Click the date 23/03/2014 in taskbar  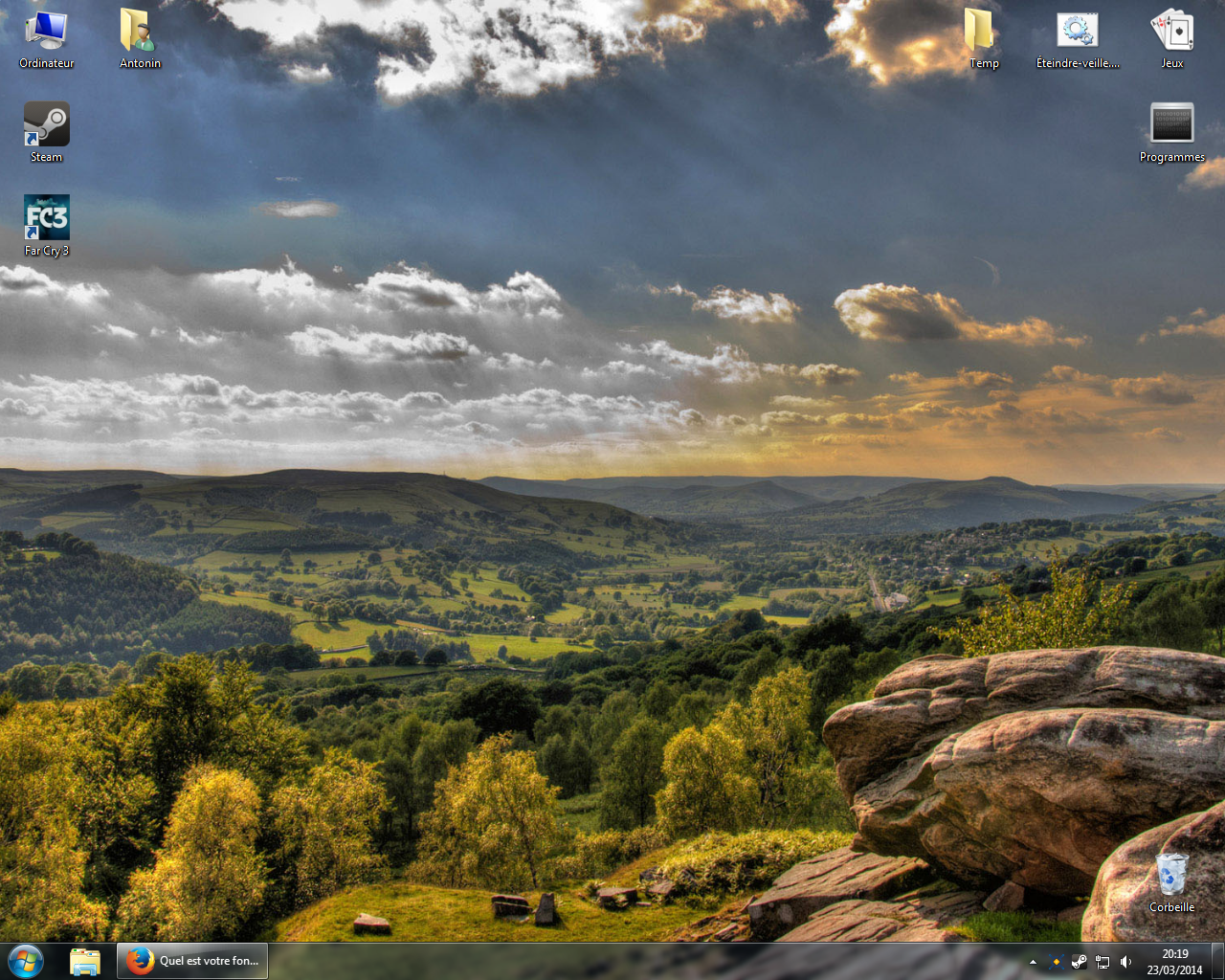[x=1174, y=969]
